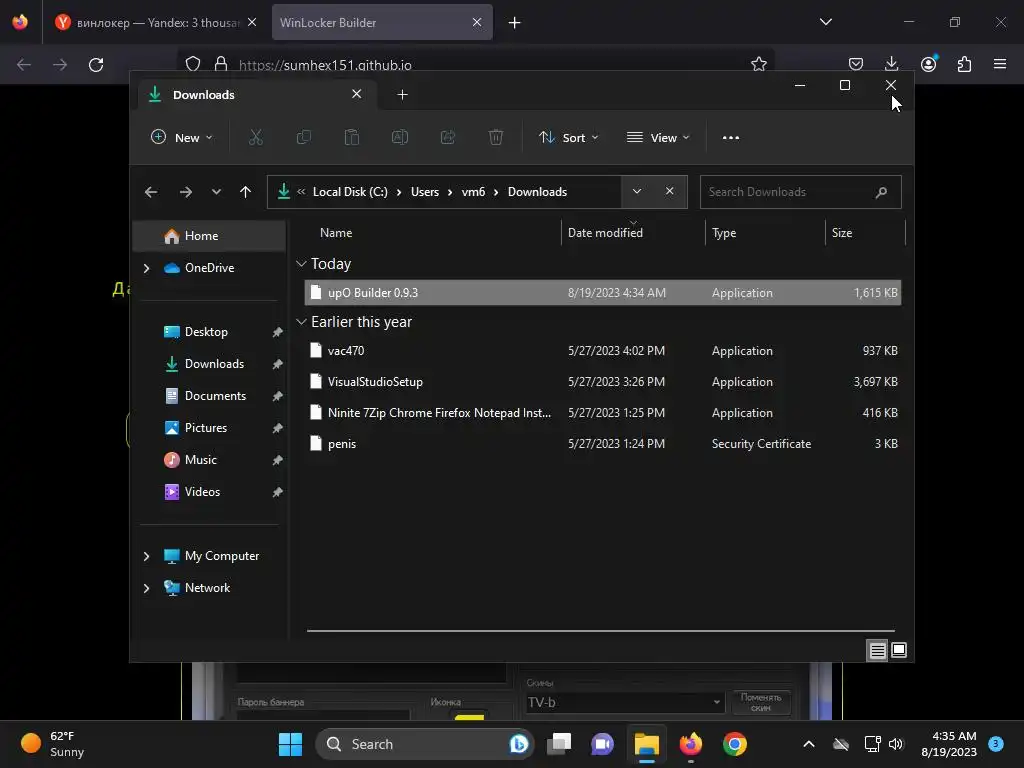Image resolution: width=1024 pixels, height=768 pixels.
Task: Expand the address bar history dropdown
Action: (x=637, y=191)
